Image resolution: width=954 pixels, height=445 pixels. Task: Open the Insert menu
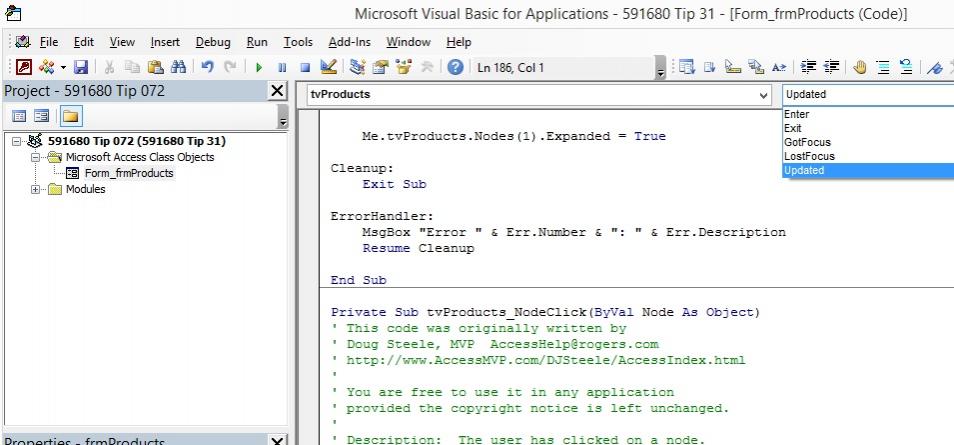point(165,42)
